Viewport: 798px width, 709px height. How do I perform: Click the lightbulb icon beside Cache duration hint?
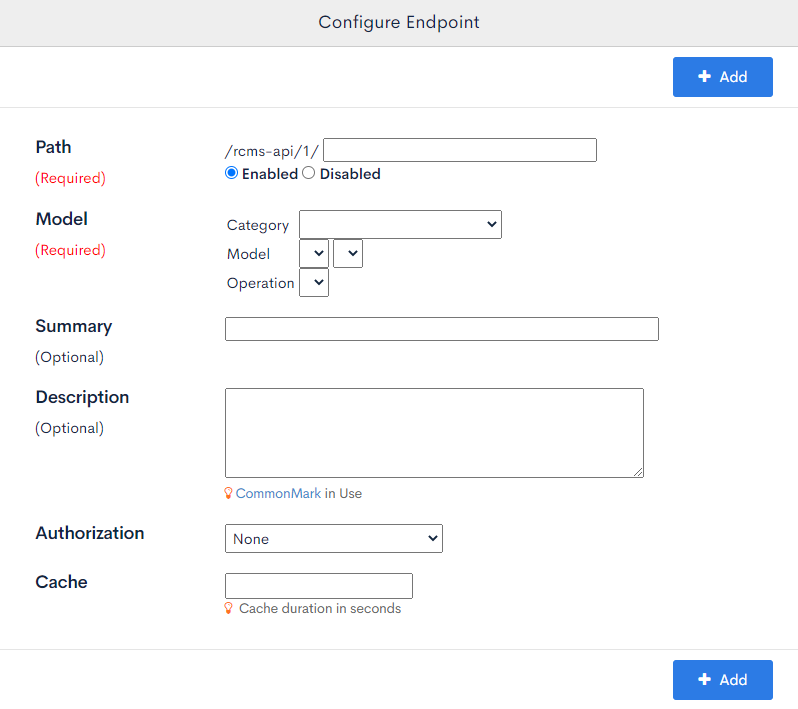tap(229, 608)
